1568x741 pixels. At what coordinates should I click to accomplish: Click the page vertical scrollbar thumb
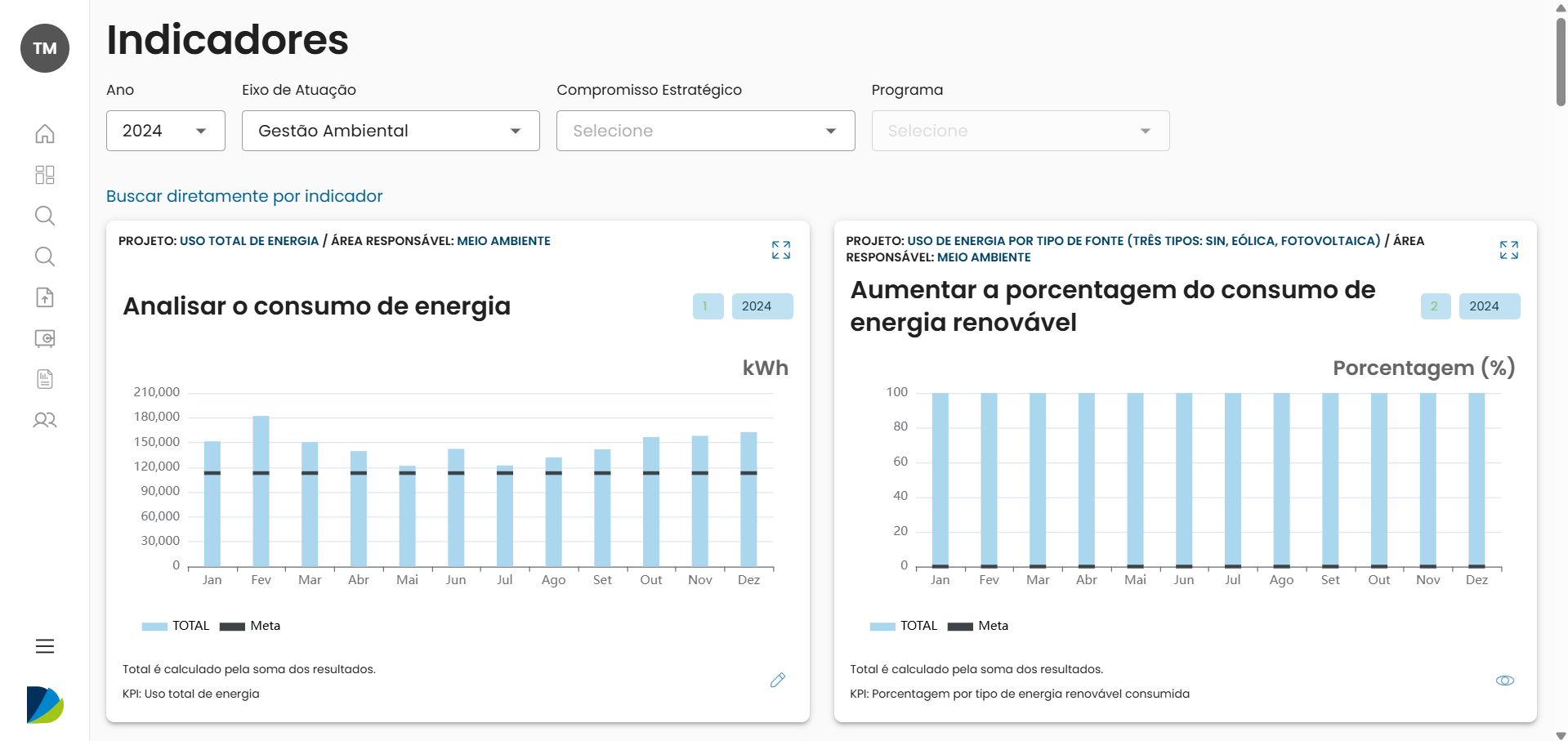1561,61
